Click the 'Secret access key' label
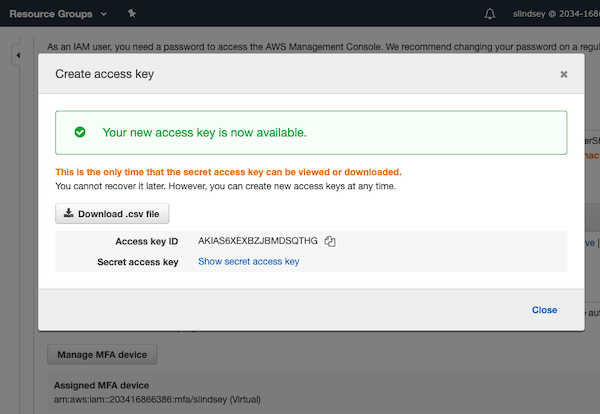 click(138, 262)
